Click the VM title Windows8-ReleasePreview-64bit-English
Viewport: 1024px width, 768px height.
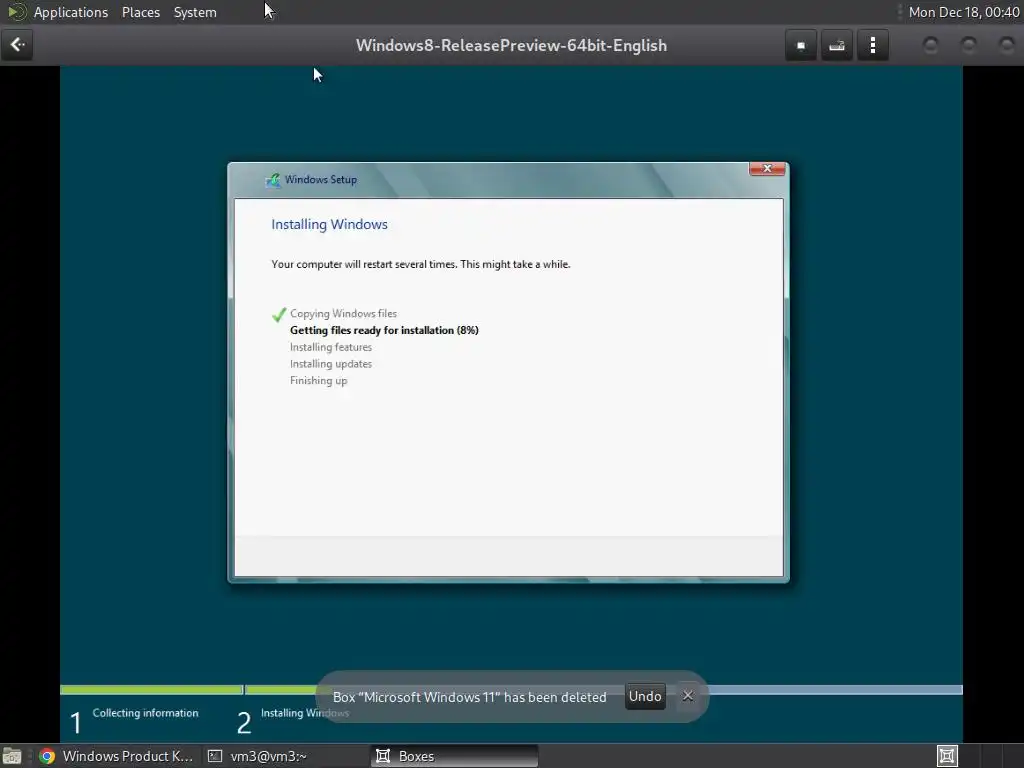click(511, 46)
